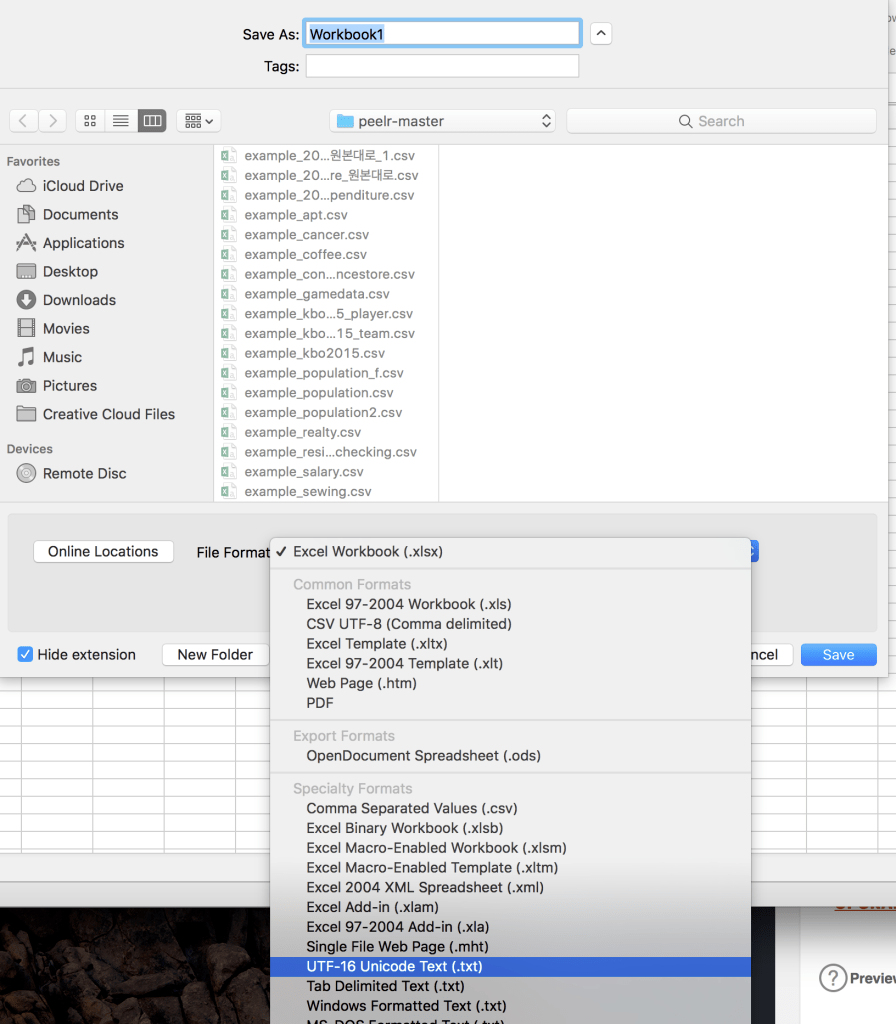
Task: Click the Tags input field
Action: (x=442, y=66)
